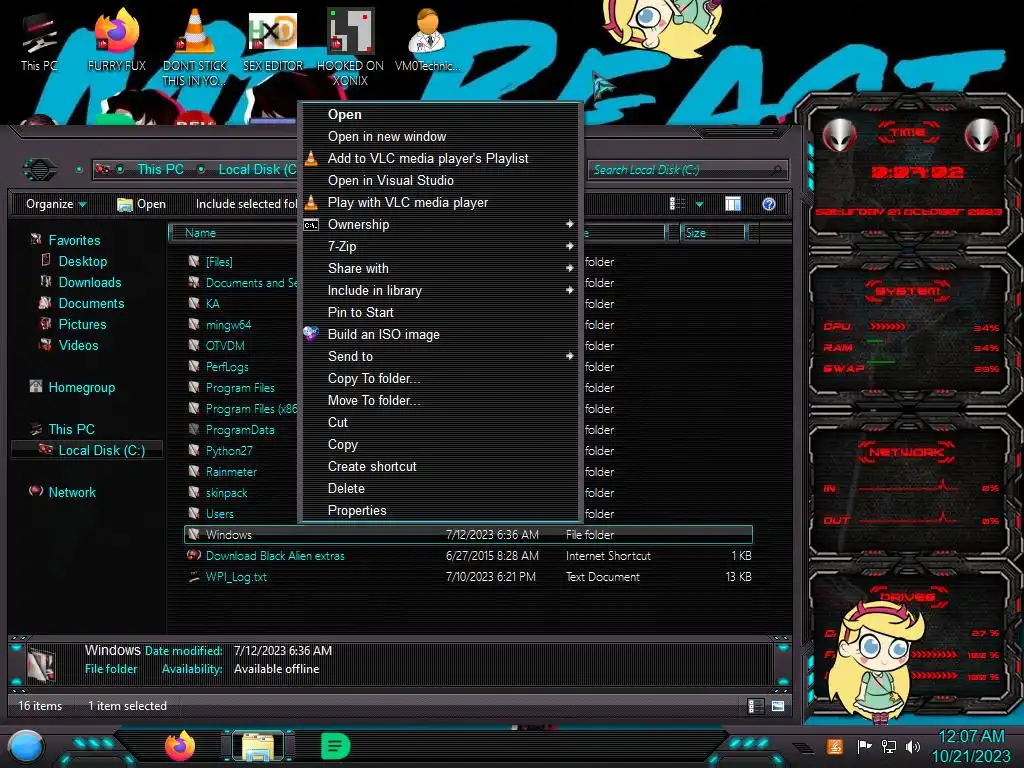Open the view options dropdown arrow
The width and height of the screenshot is (1024, 768).
(699, 204)
